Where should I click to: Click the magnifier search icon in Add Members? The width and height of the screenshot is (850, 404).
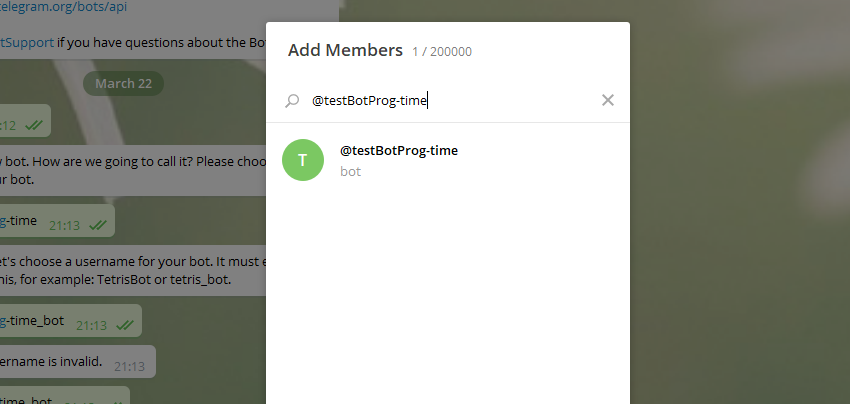click(x=292, y=100)
